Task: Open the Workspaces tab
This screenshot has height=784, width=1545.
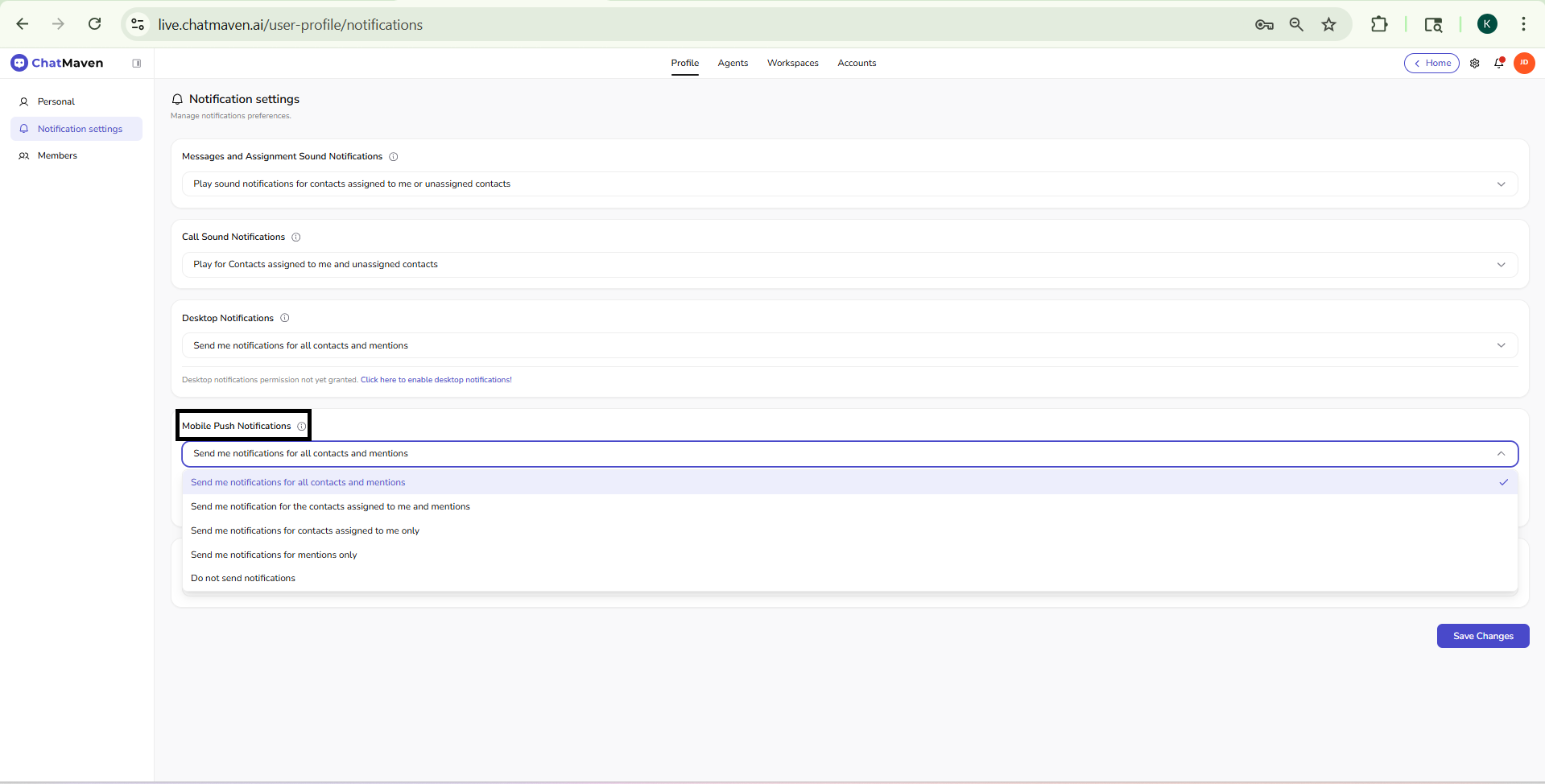Action: click(x=792, y=64)
